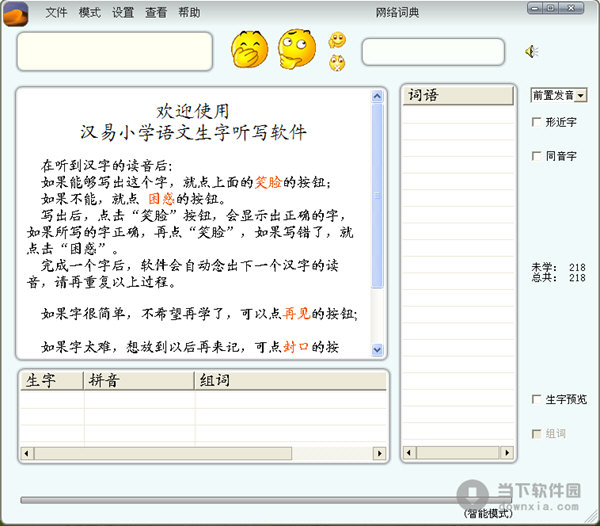This screenshot has width=600, height=526.
Task: Toggle the 同音字 checkbox
Action: [537, 156]
